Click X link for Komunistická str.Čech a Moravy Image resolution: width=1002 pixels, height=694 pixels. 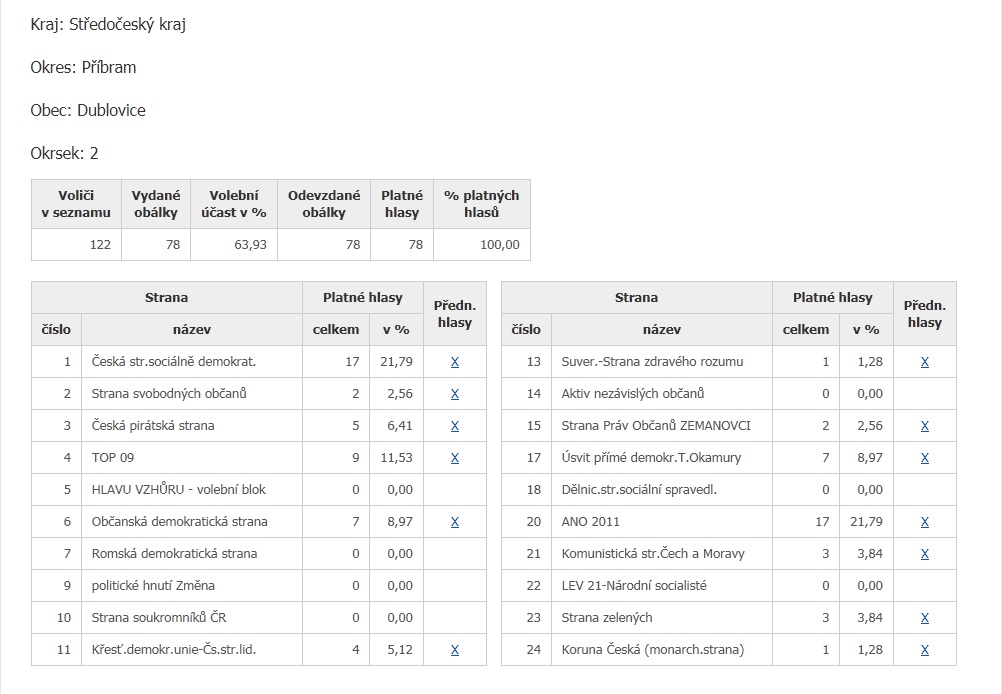click(924, 554)
